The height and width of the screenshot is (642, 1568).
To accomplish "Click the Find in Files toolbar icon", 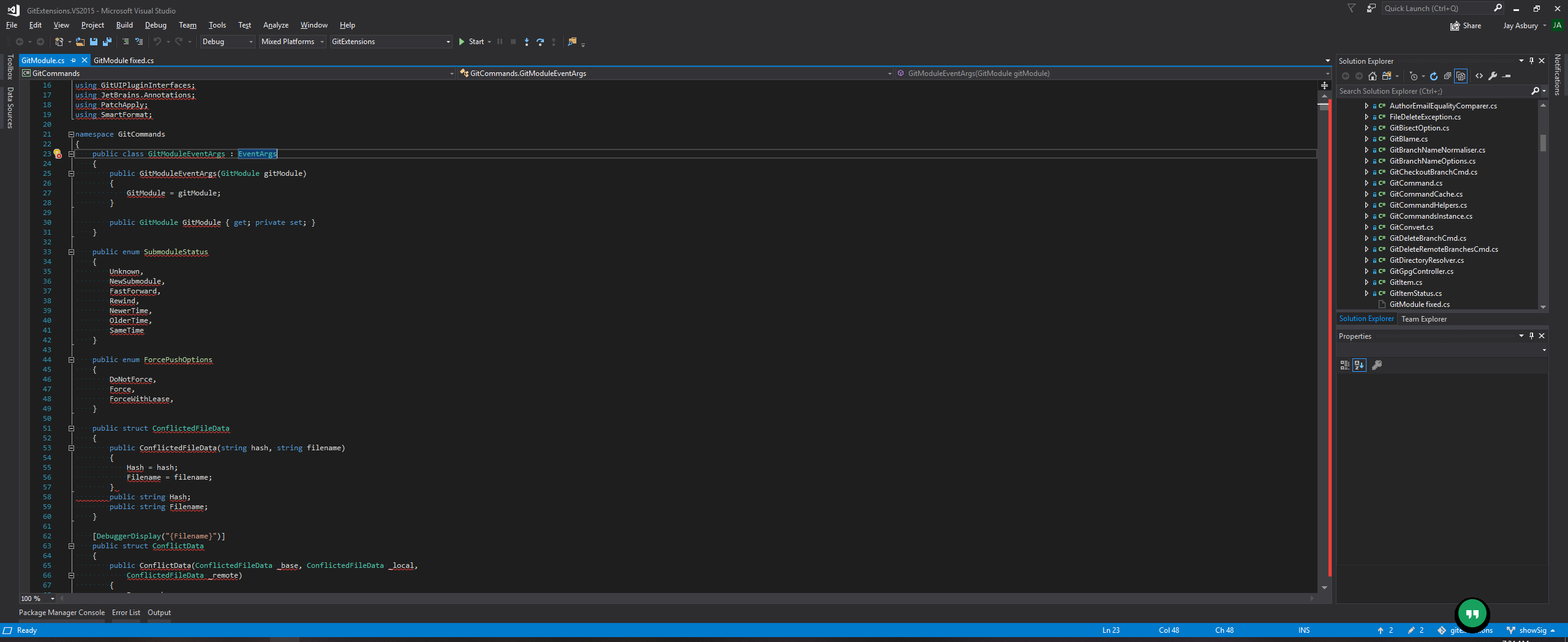I will 572,42.
